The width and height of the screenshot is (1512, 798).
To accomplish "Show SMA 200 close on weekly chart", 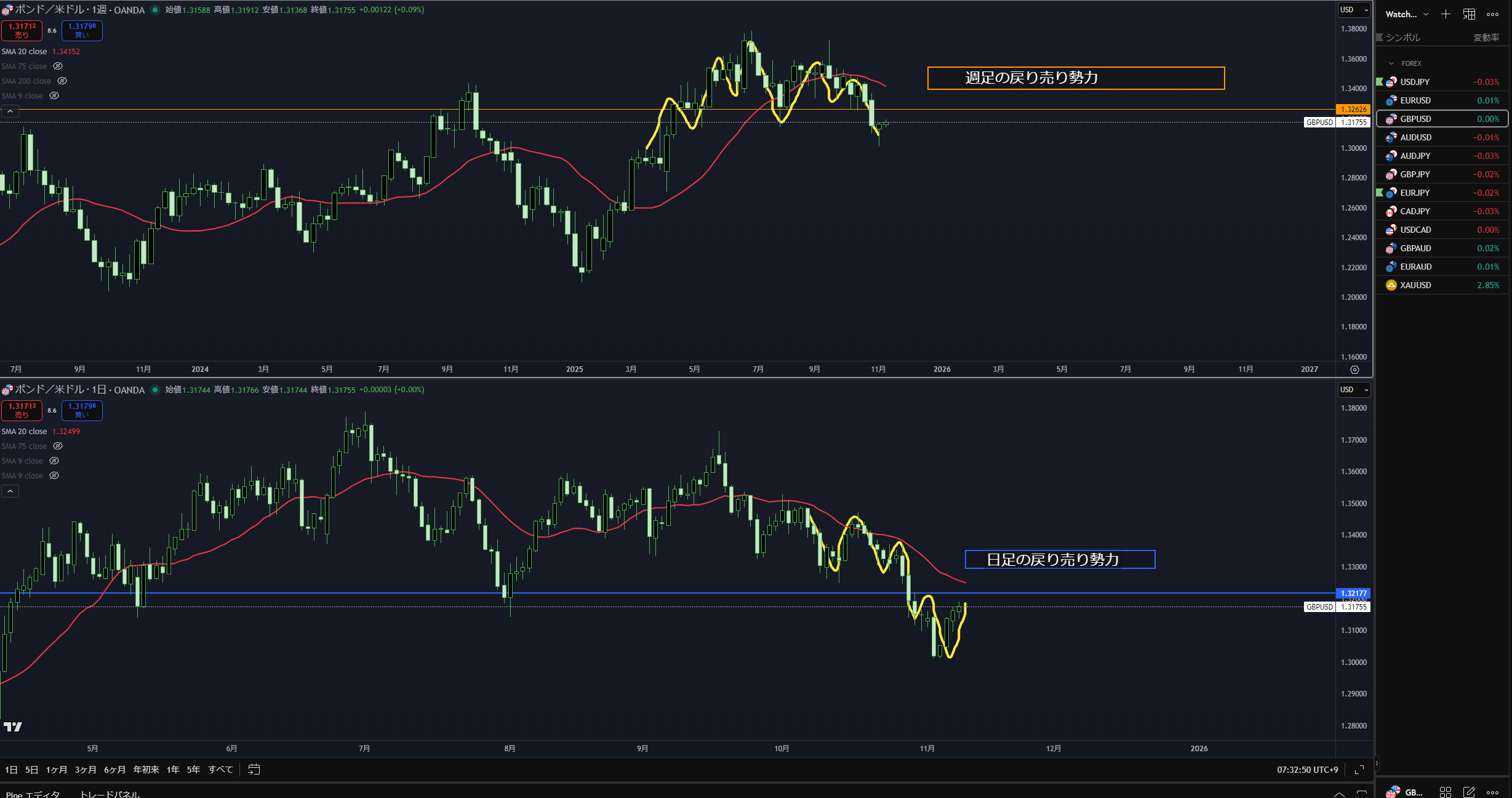I will 62,81.
